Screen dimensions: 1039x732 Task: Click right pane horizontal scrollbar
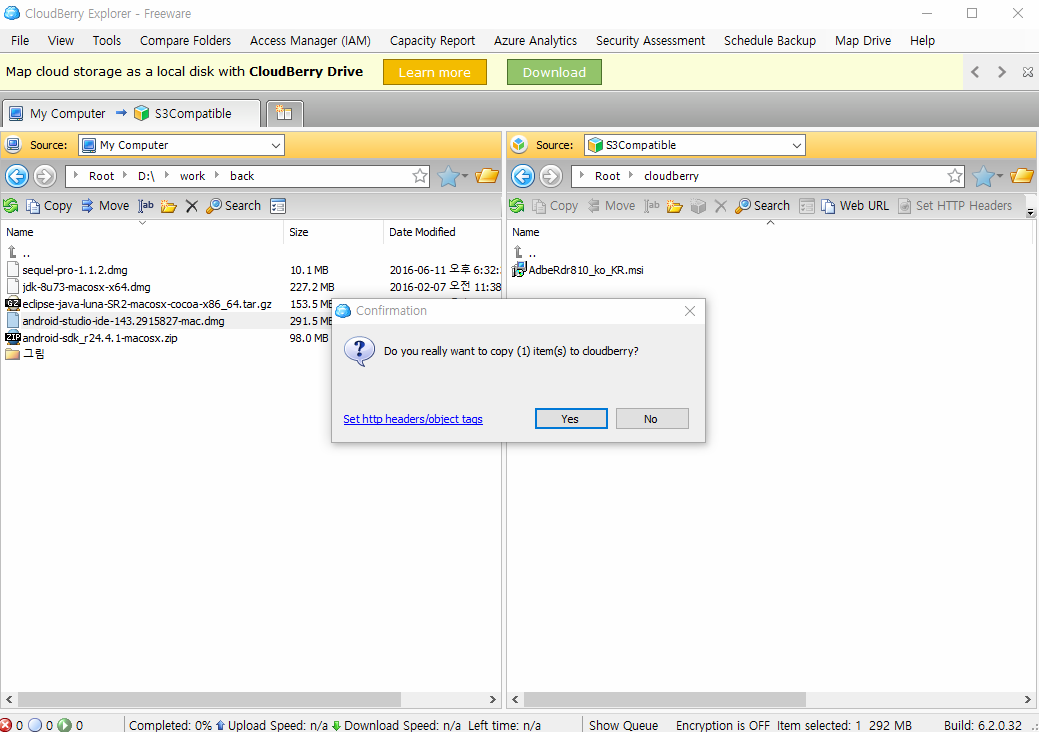[665, 699]
